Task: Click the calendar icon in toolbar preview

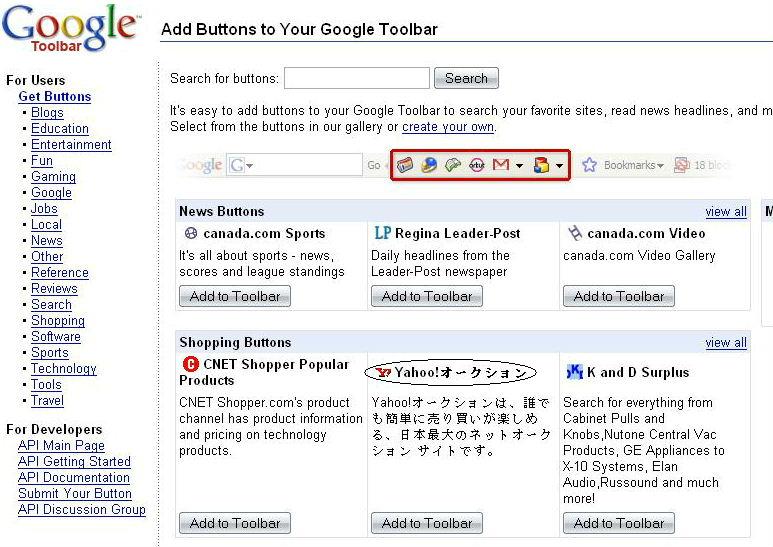Action: [405, 165]
